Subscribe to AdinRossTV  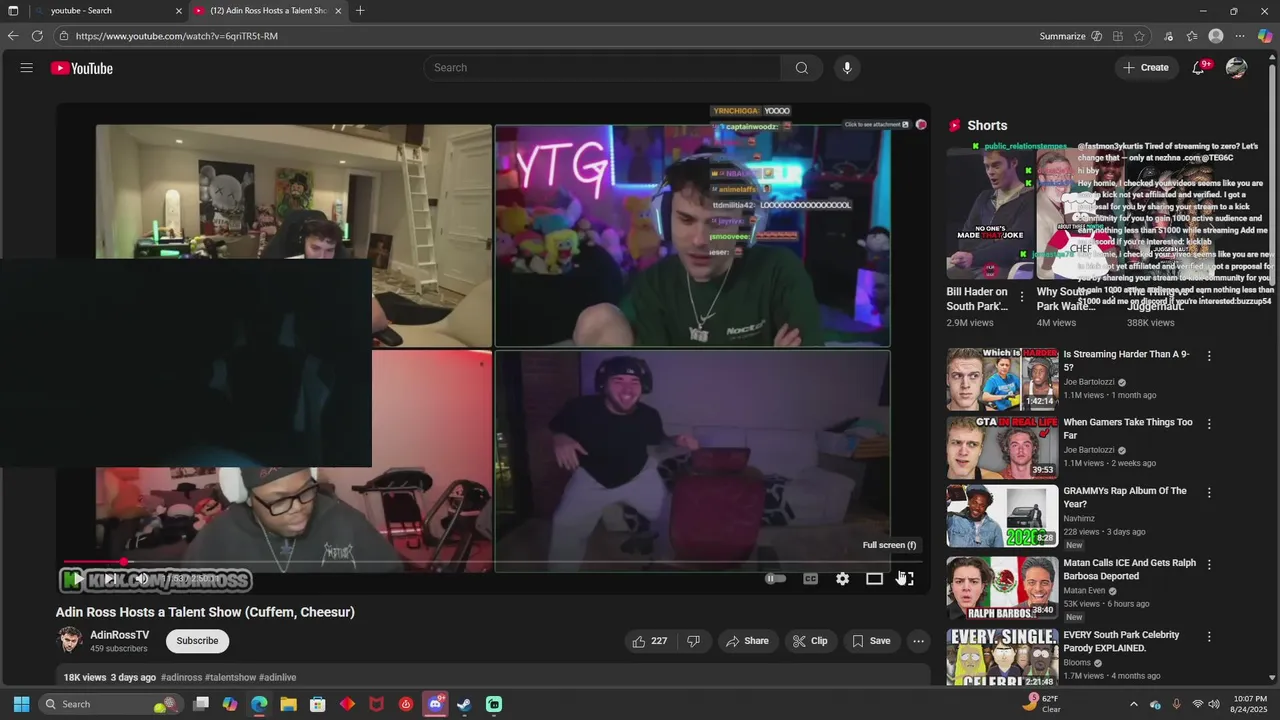click(x=197, y=641)
